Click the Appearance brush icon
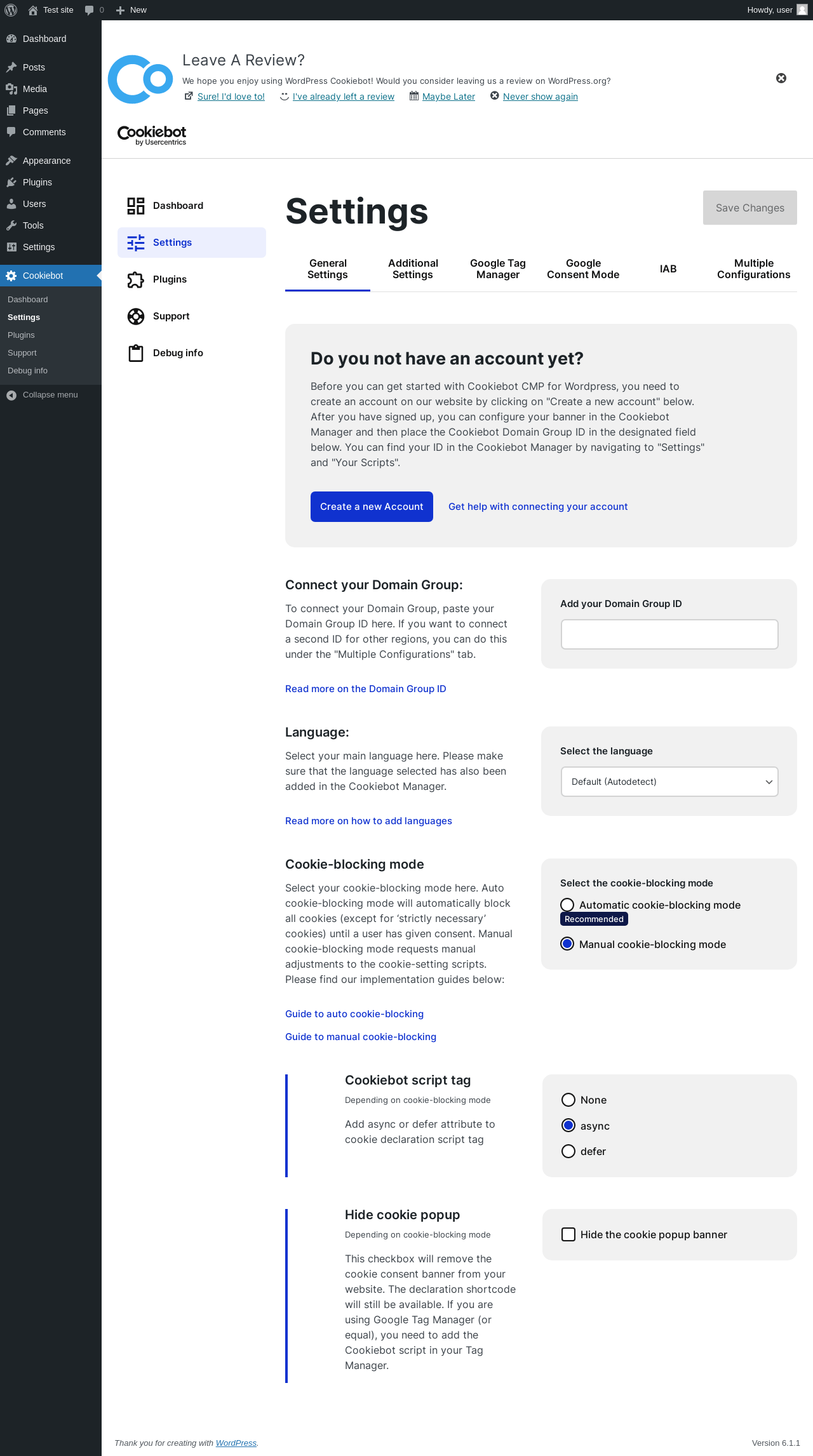 11,161
